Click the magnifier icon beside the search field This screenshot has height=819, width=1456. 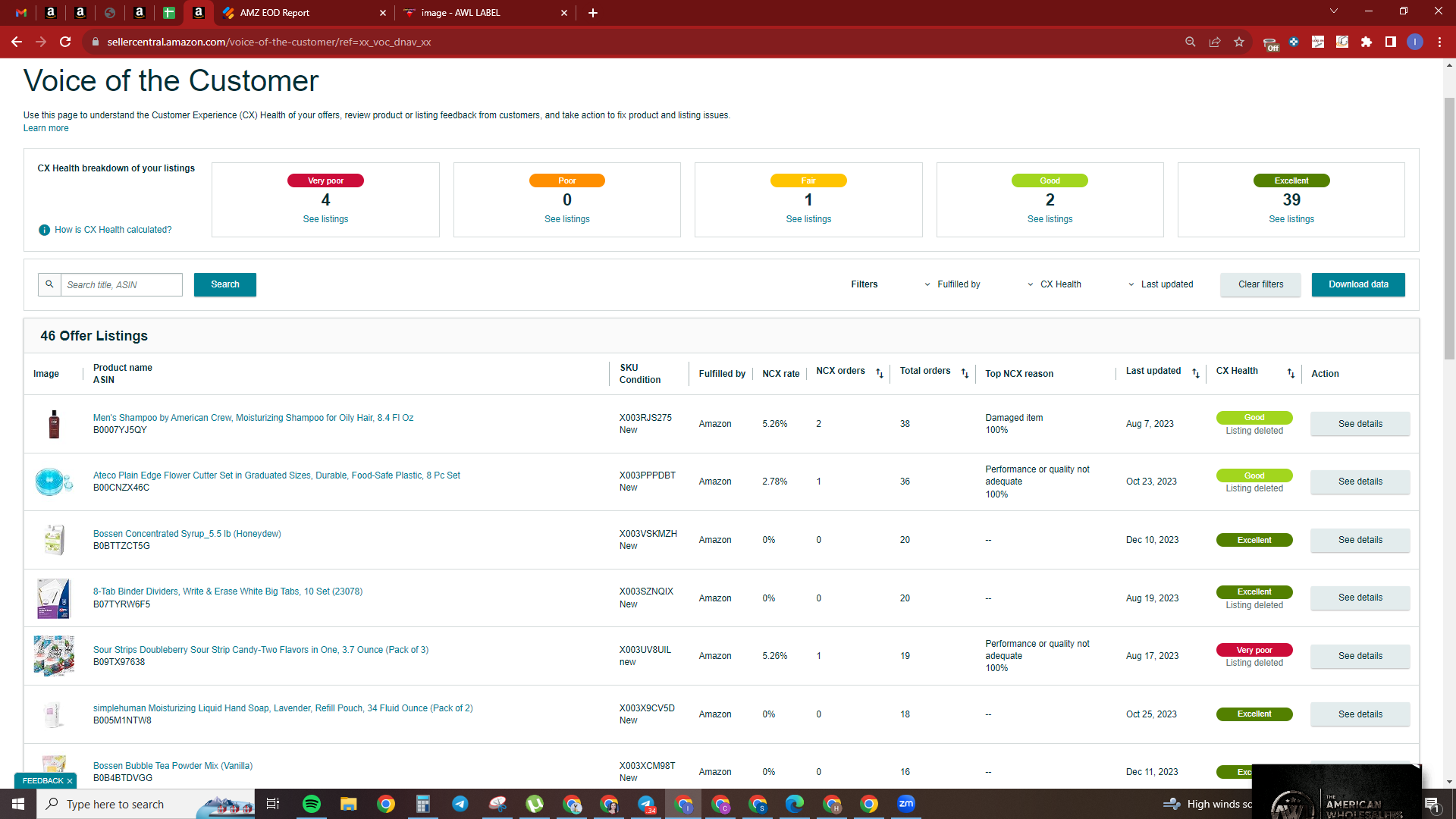click(x=49, y=284)
